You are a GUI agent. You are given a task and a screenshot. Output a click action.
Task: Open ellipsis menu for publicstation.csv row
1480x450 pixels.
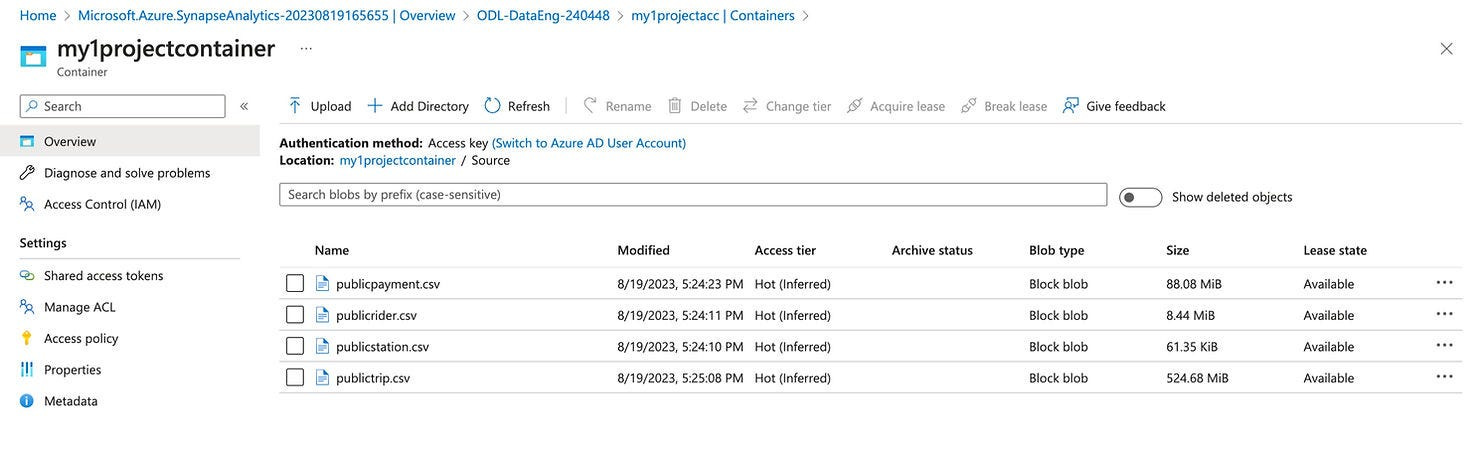point(1444,346)
